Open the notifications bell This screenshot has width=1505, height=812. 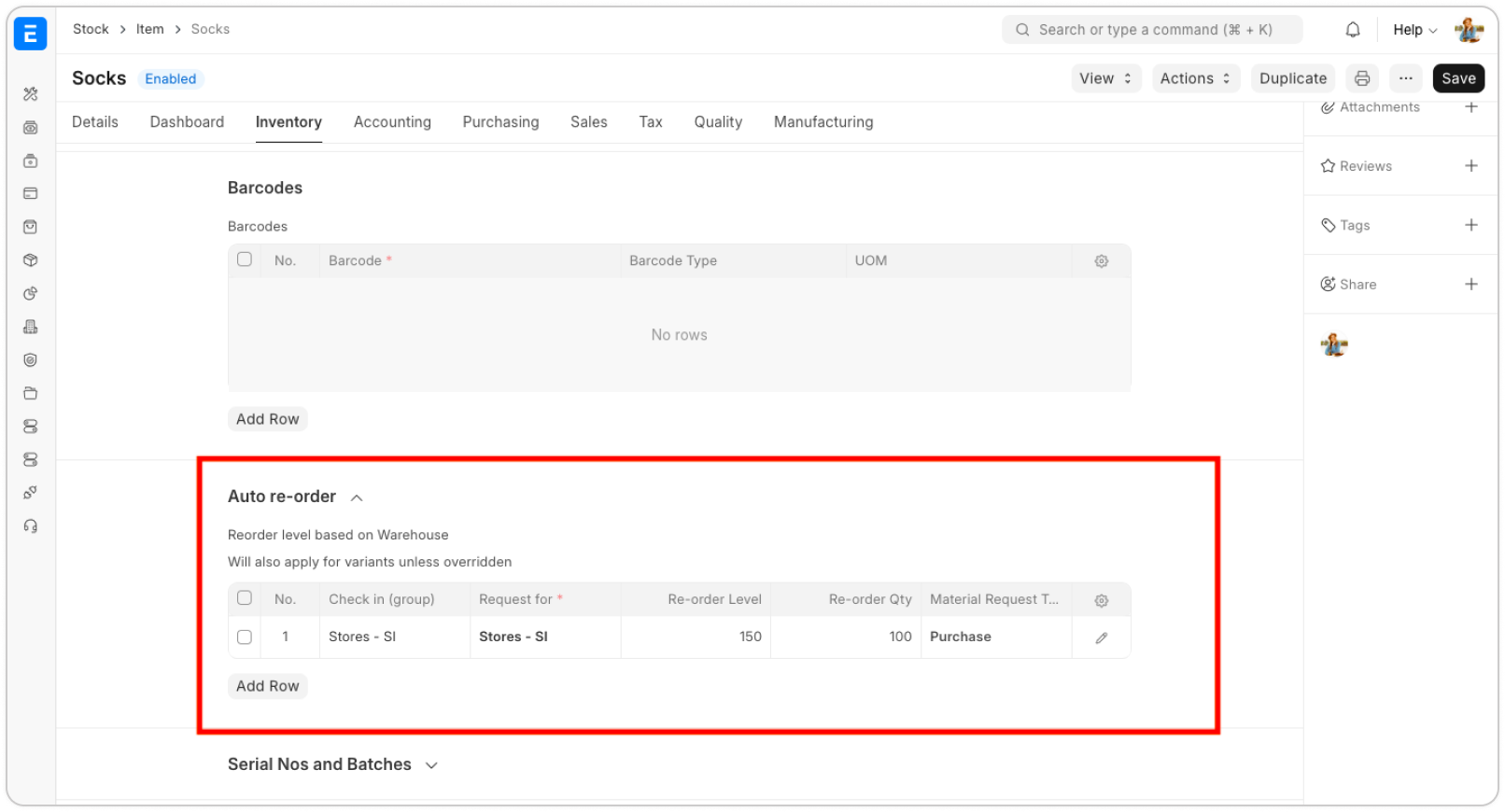(1353, 30)
